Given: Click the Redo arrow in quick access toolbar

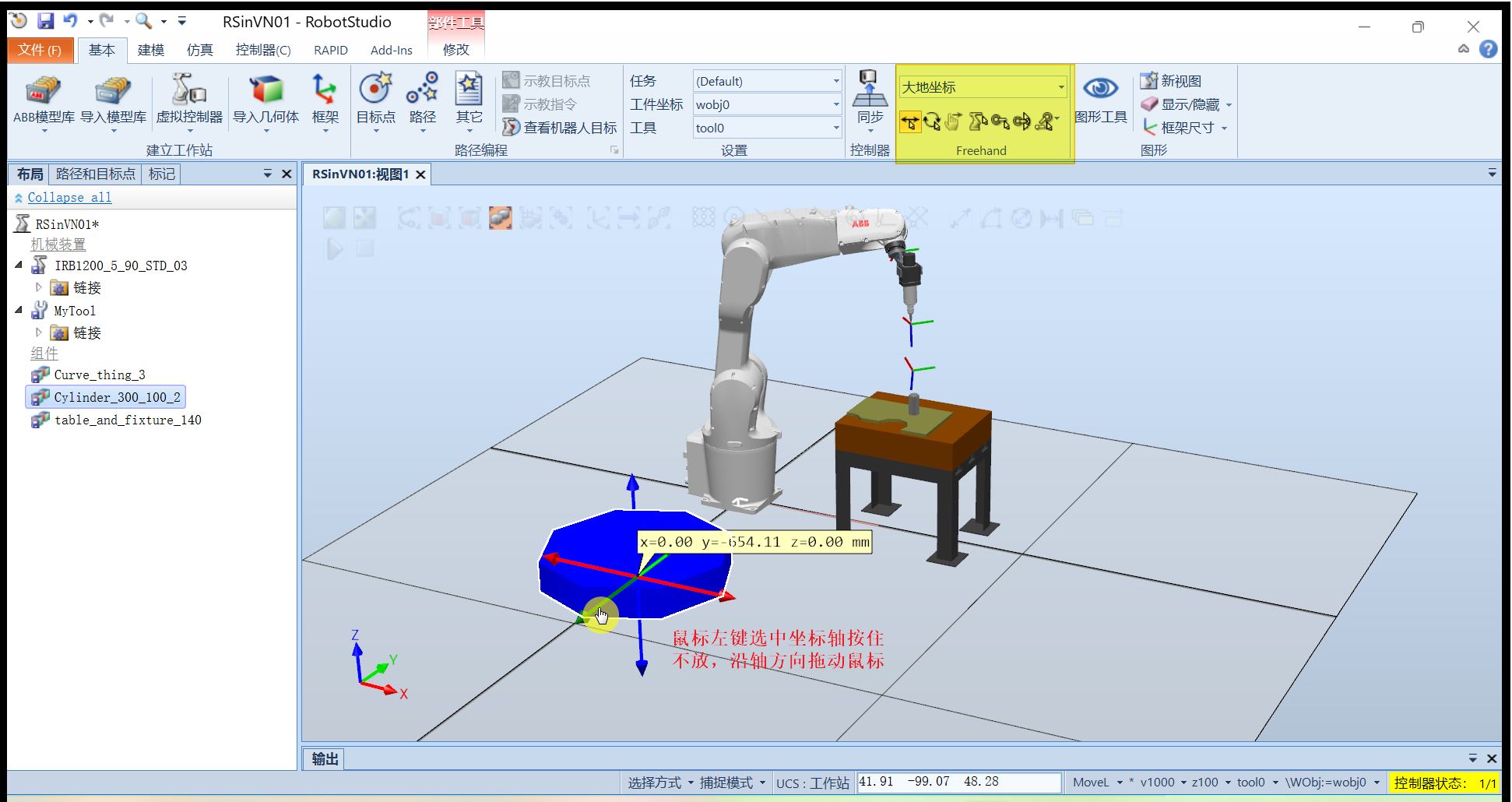Looking at the screenshot, I should pos(107,21).
